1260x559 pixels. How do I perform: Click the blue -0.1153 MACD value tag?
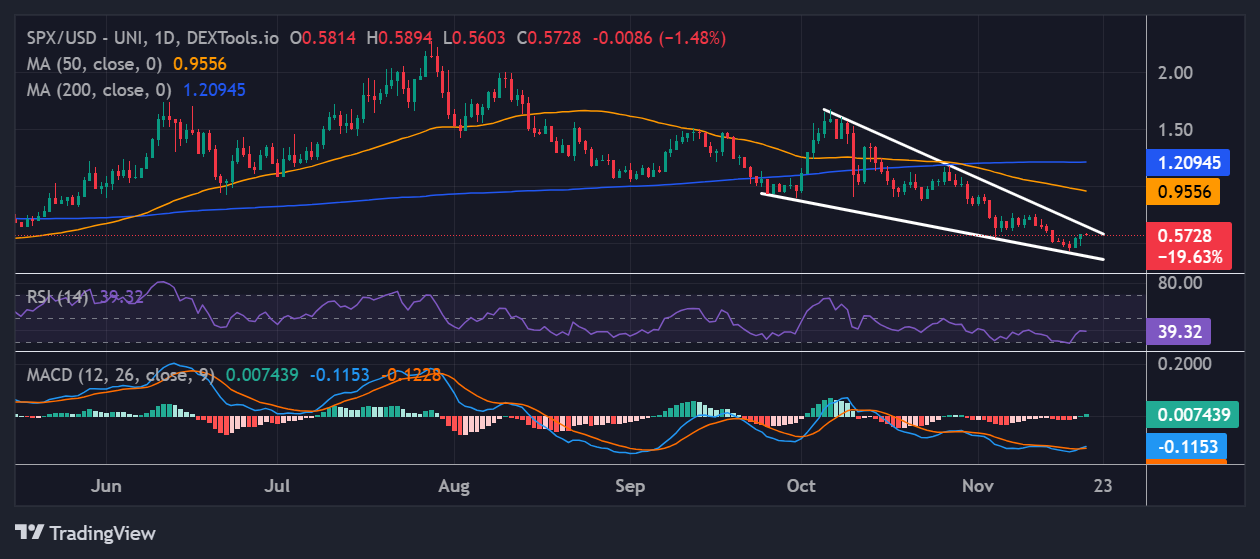pyautogui.click(x=1185, y=446)
